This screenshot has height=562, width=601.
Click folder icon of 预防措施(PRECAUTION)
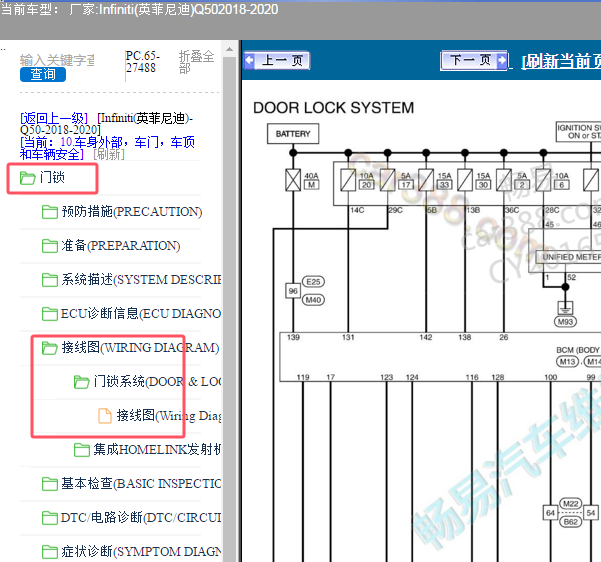[50, 212]
